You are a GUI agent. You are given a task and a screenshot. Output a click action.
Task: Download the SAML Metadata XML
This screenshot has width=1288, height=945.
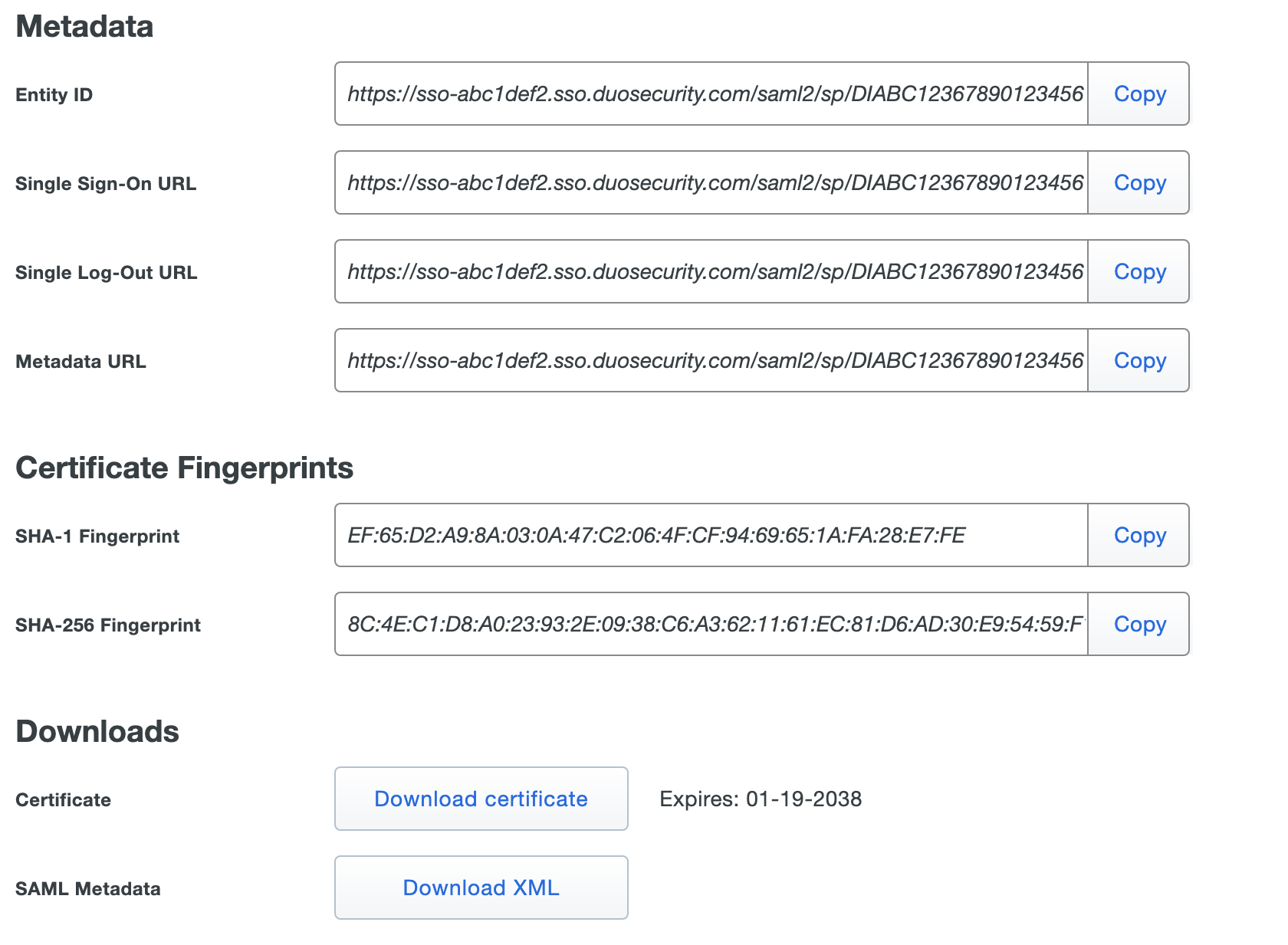coord(480,888)
